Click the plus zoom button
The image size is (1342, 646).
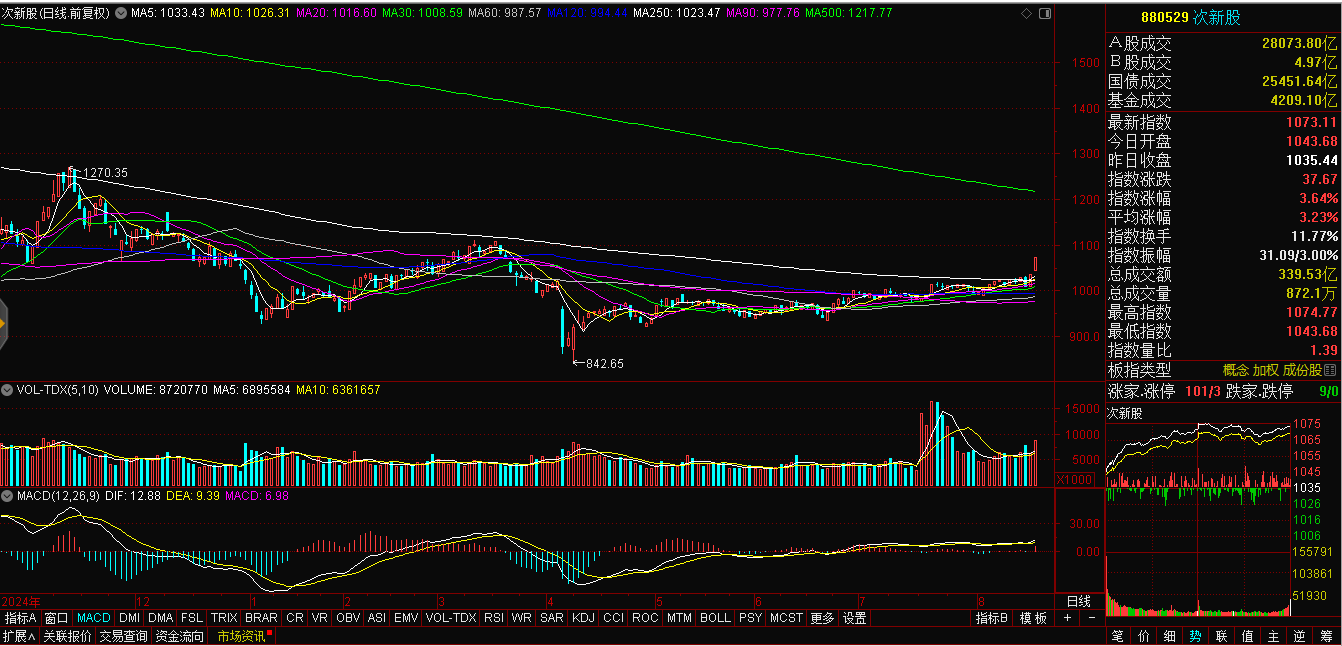click(1068, 618)
